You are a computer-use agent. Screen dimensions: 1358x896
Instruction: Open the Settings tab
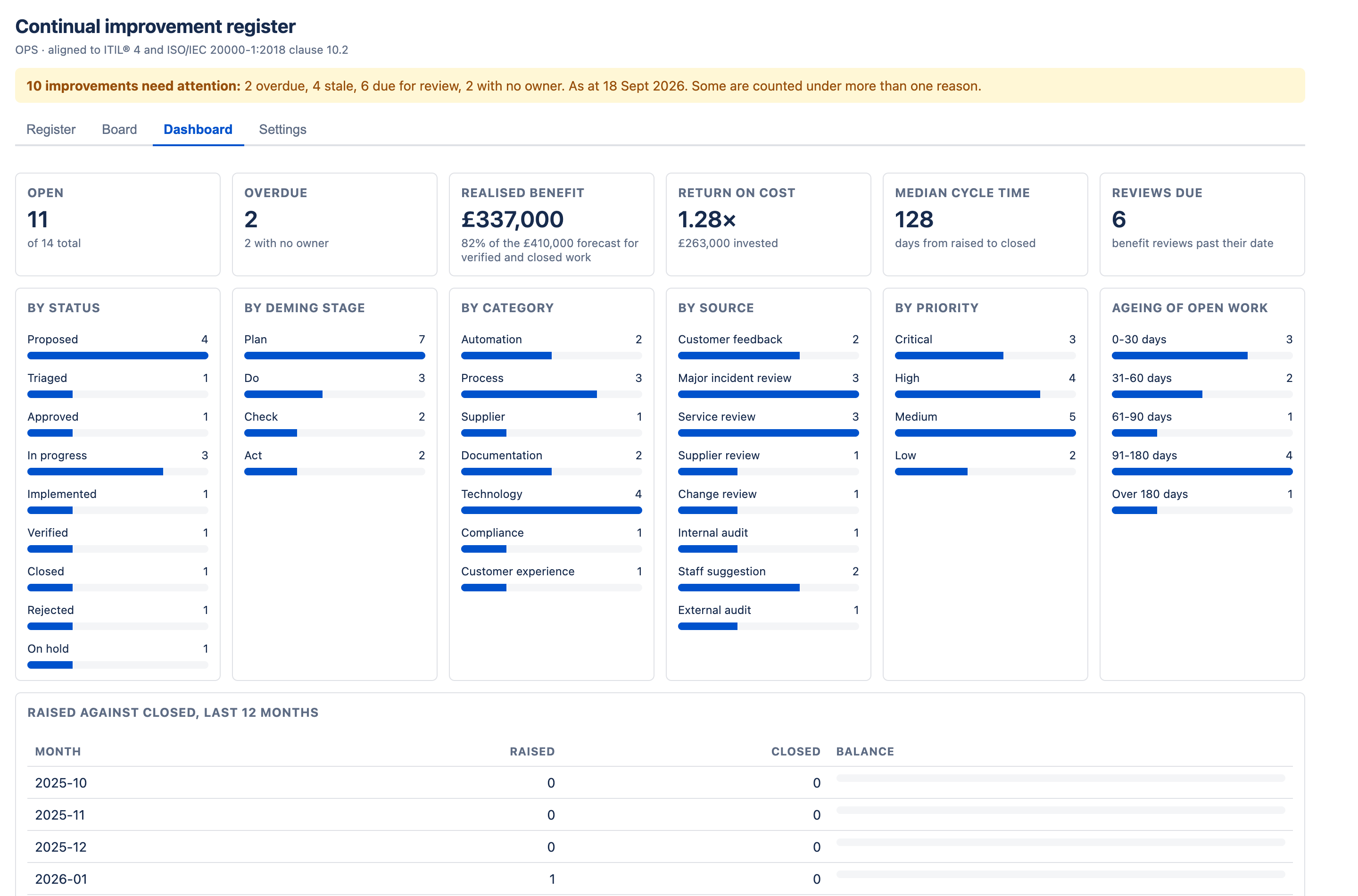(x=282, y=129)
